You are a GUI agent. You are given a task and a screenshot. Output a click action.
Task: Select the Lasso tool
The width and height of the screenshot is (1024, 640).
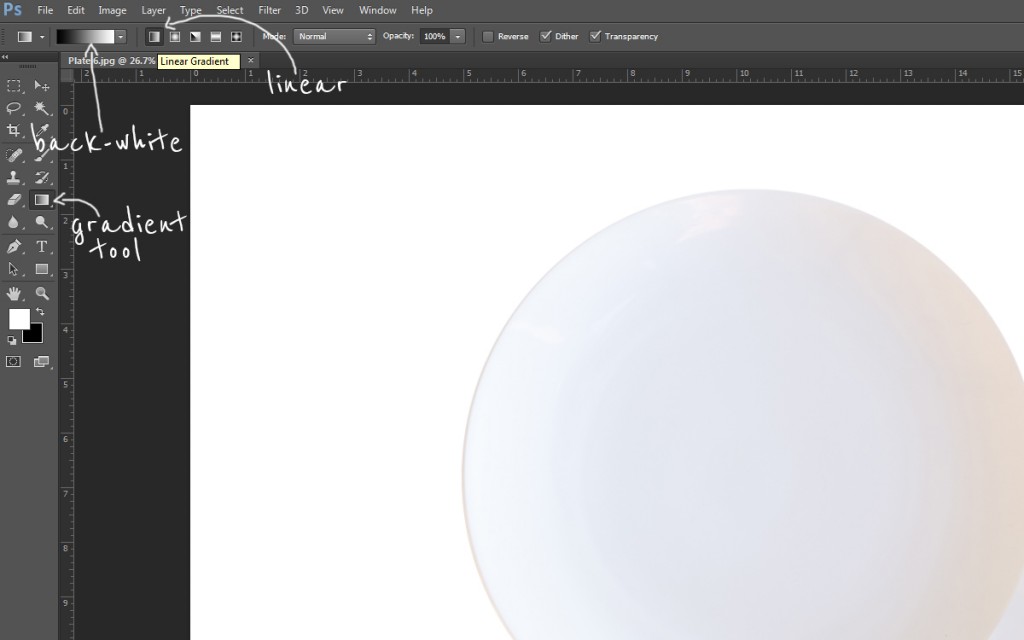14,105
